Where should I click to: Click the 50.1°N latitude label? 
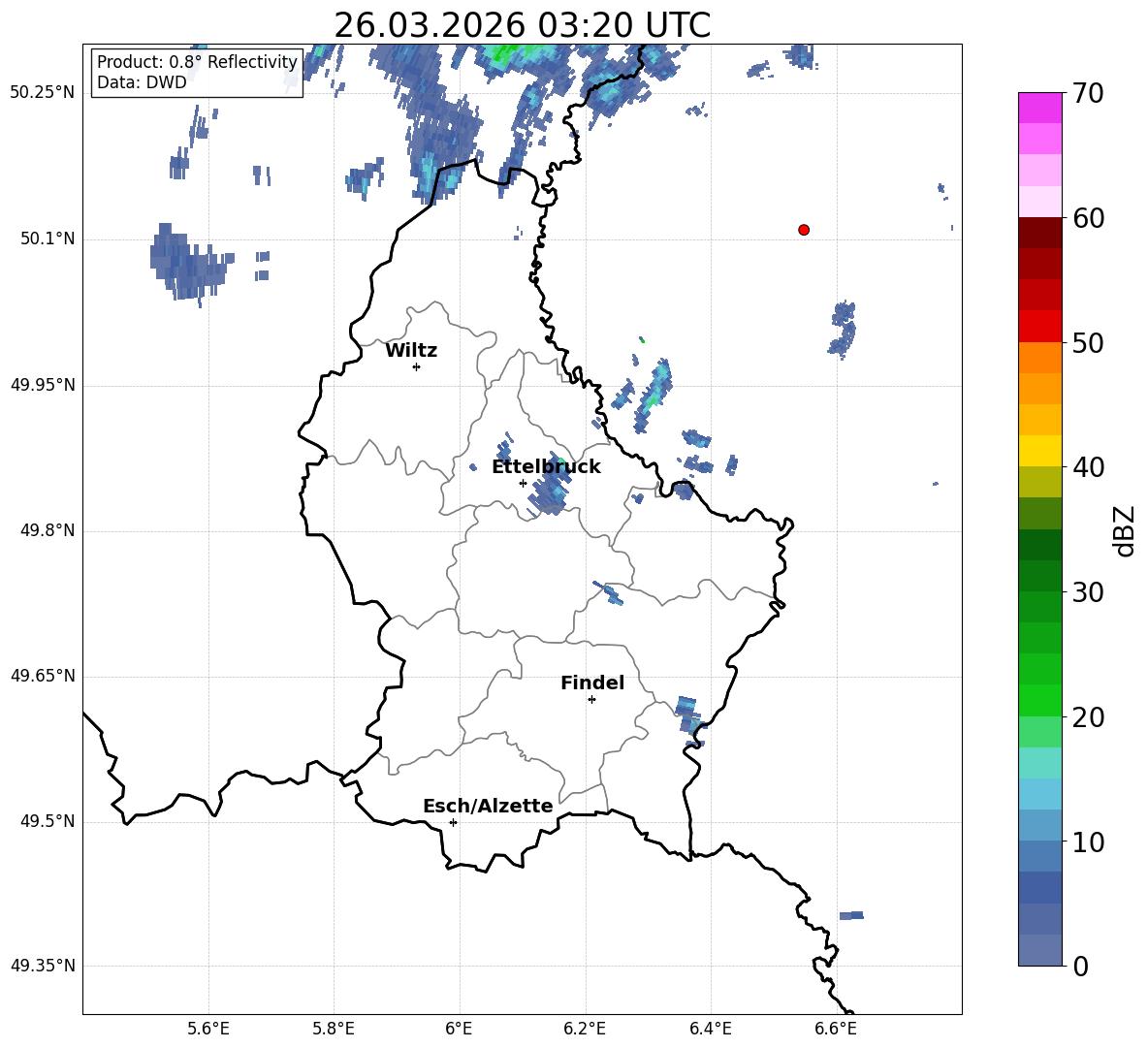48,238
